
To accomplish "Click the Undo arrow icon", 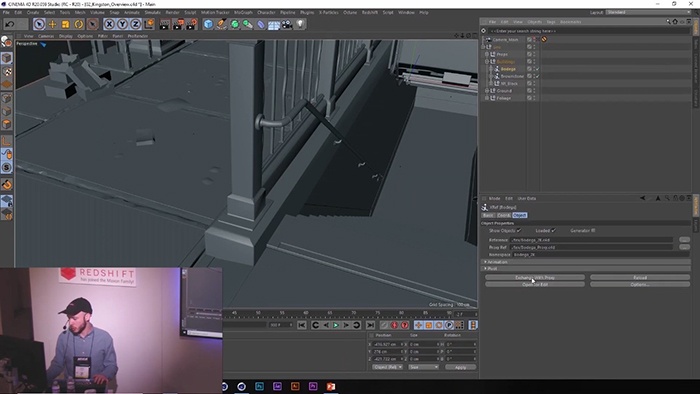I will [x=10, y=24].
